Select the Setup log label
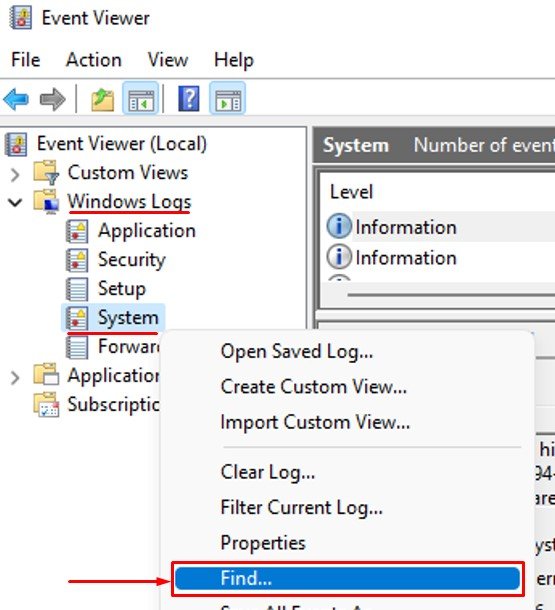Image resolution: width=555 pixels, height=610 pixels. 122,289
